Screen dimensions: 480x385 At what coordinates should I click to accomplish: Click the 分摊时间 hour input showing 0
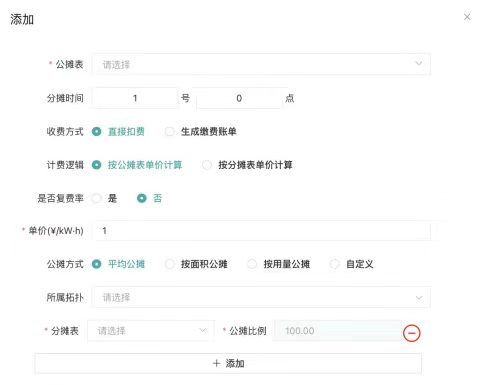(x=239, y=98)
